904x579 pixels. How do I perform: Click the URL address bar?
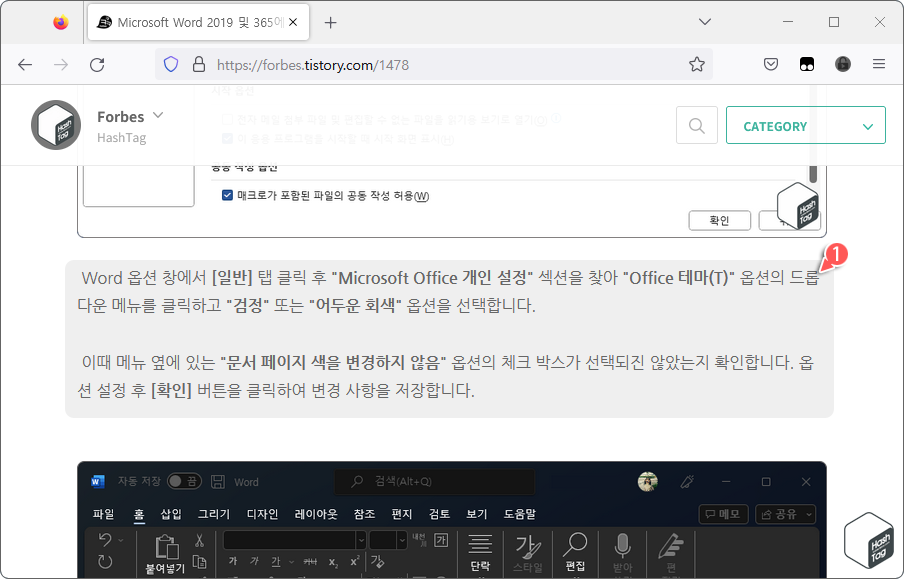434,65
